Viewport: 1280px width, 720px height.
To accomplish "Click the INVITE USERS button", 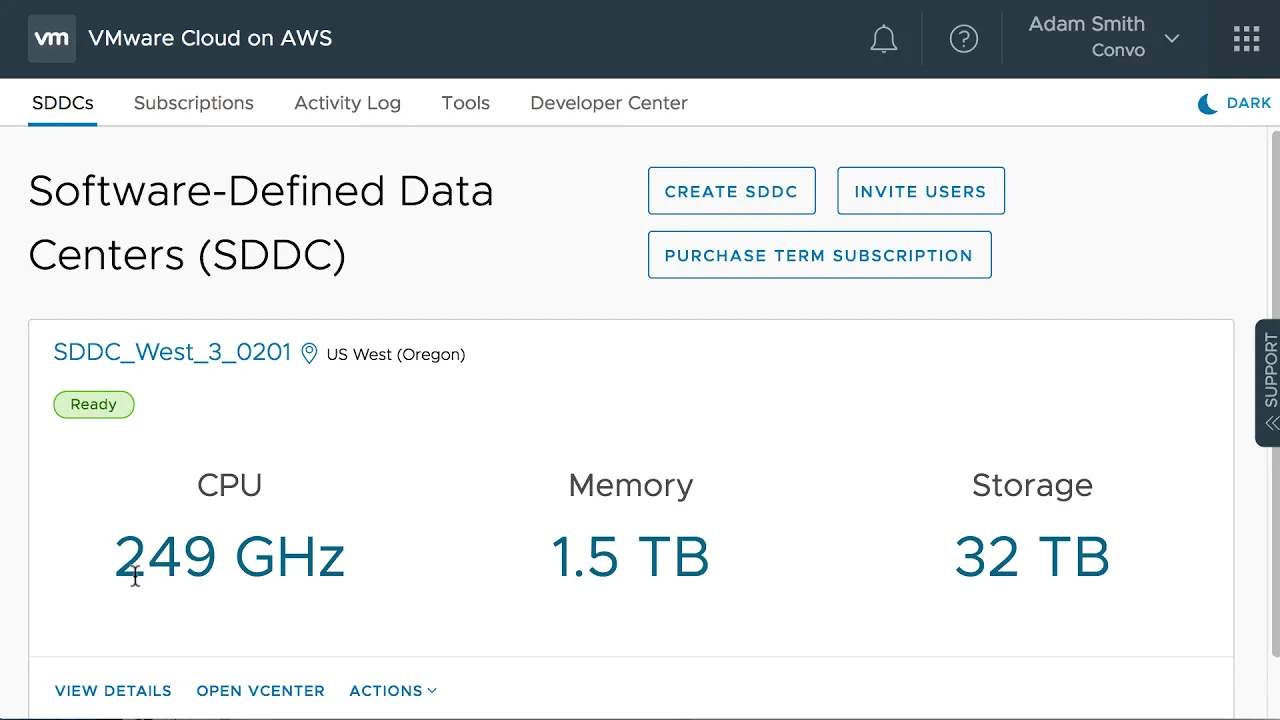I will (x=921, y=191).
